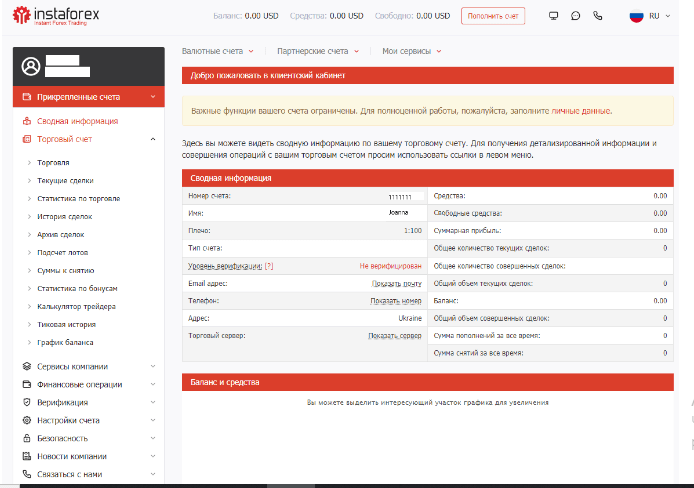Click Сводная информация in sidebar

pos(77,121)
